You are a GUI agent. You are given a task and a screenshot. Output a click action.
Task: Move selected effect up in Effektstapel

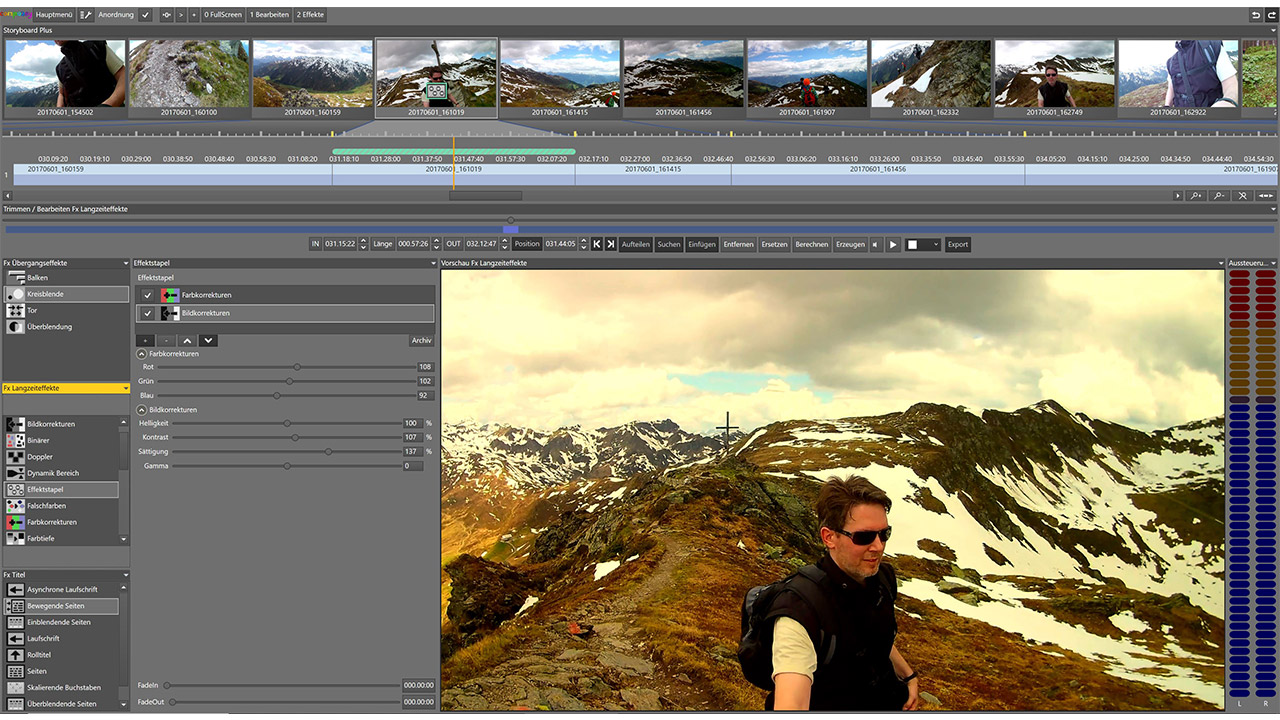tap(187, 341)
